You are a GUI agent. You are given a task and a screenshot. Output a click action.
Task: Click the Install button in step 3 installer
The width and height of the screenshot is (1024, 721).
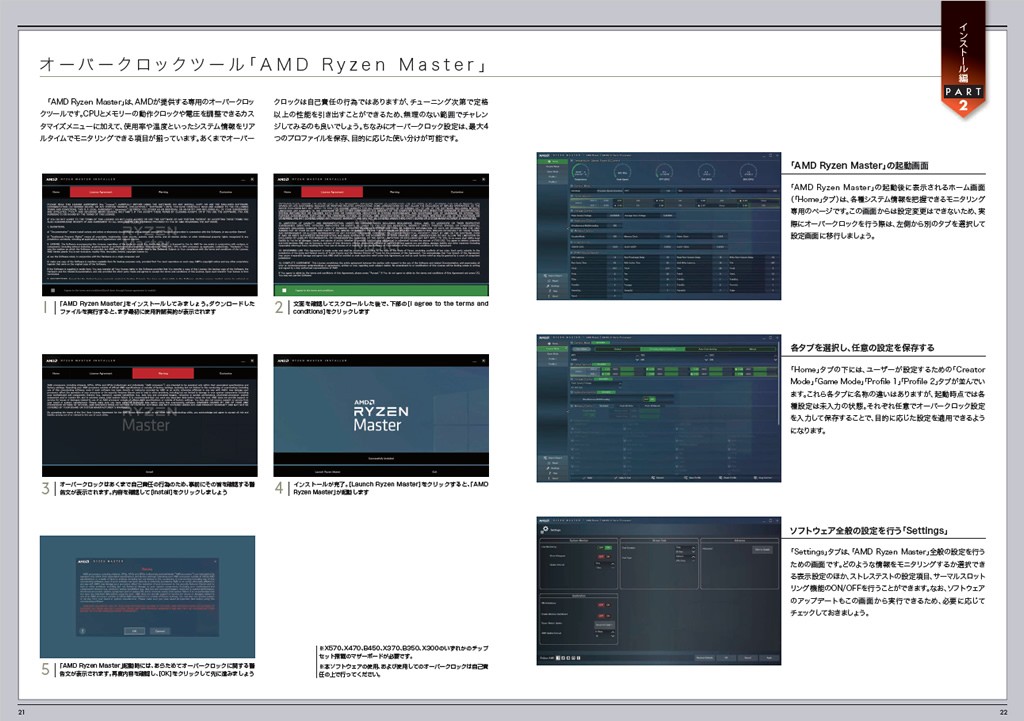(x=150, y=471)
